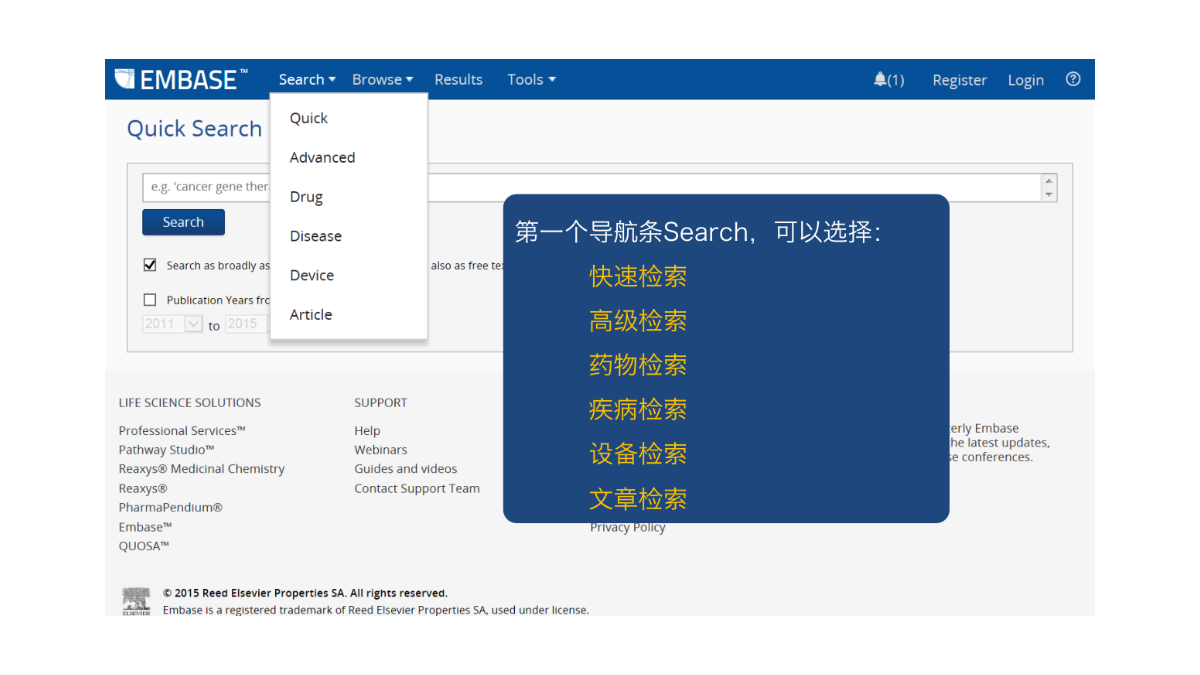
Task: Click the 2015 end year field
Action: click(247, 324)
